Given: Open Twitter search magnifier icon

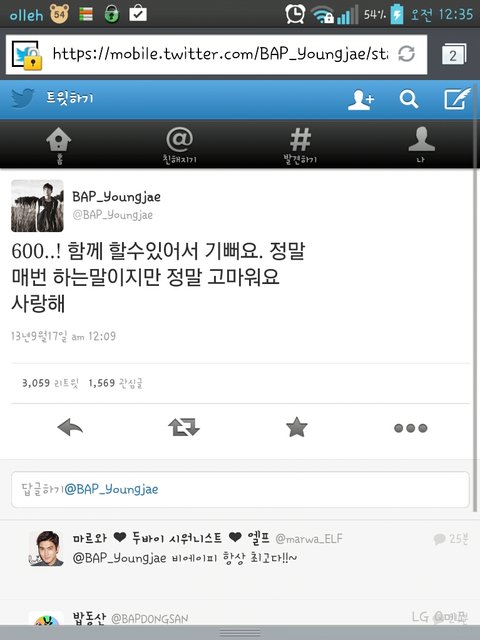Looking at the screenshot, I should pyautogui.click(x=409, y=99).
